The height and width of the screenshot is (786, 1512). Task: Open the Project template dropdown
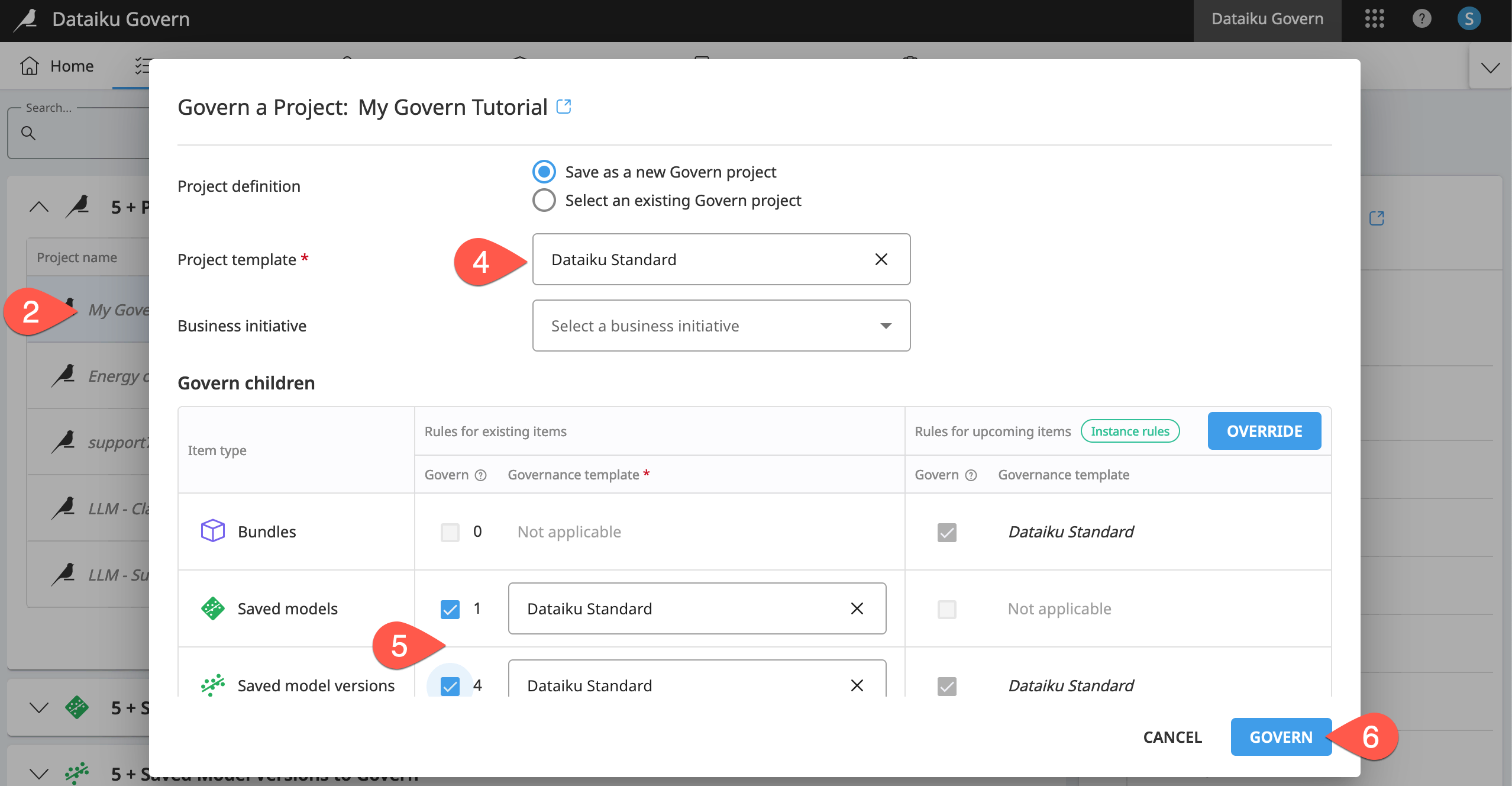721,259
